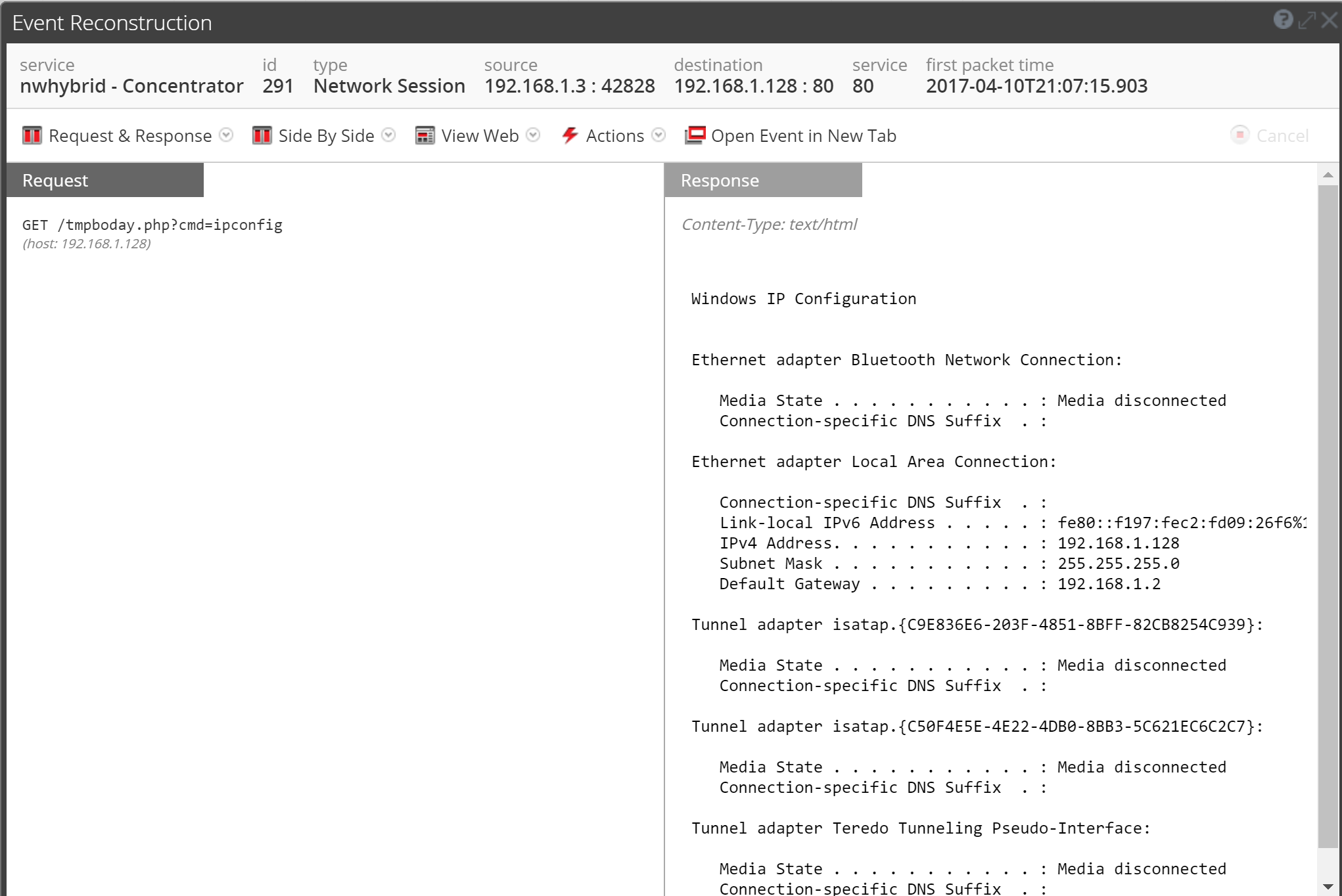This screenshot has width=1342, height=896.
Task: Expand the View Web chevron menu
Action: (x=533, y=135)
